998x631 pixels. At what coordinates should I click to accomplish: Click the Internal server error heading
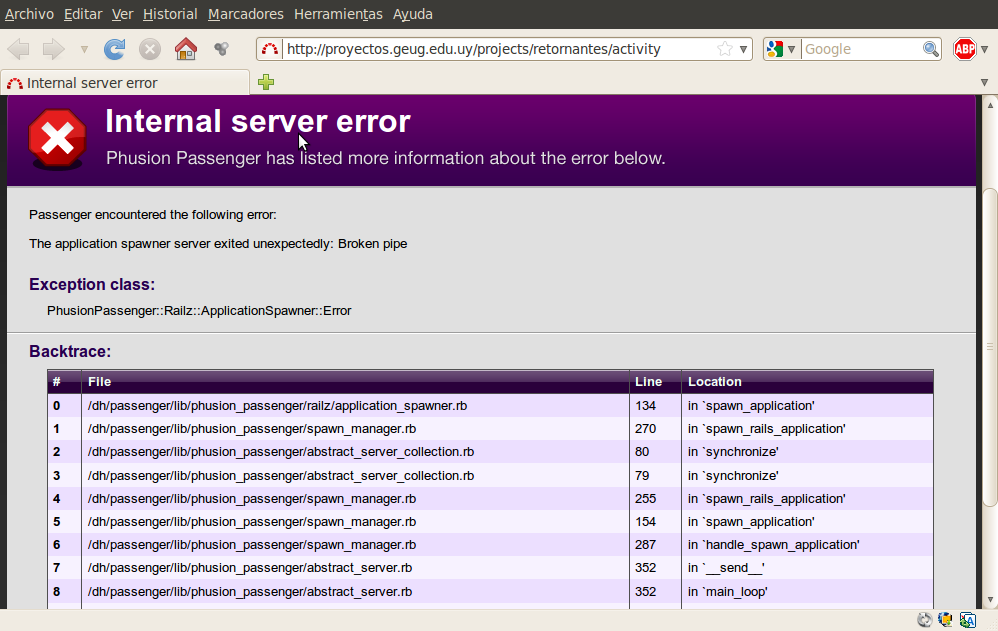click(258, 122)
